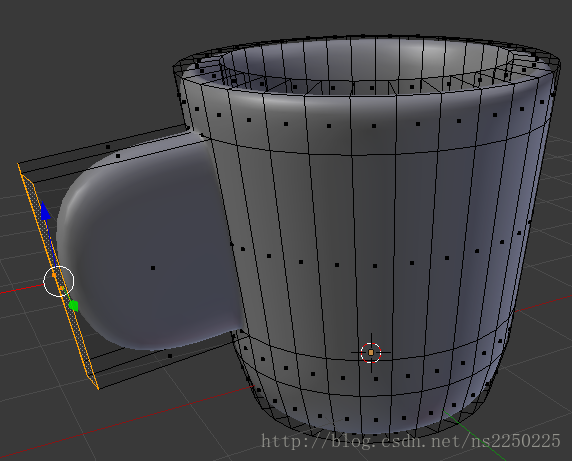Click the white circle at the manipulator center
Image resolution: width=572 pixels, height=461 pixels.
59,281
